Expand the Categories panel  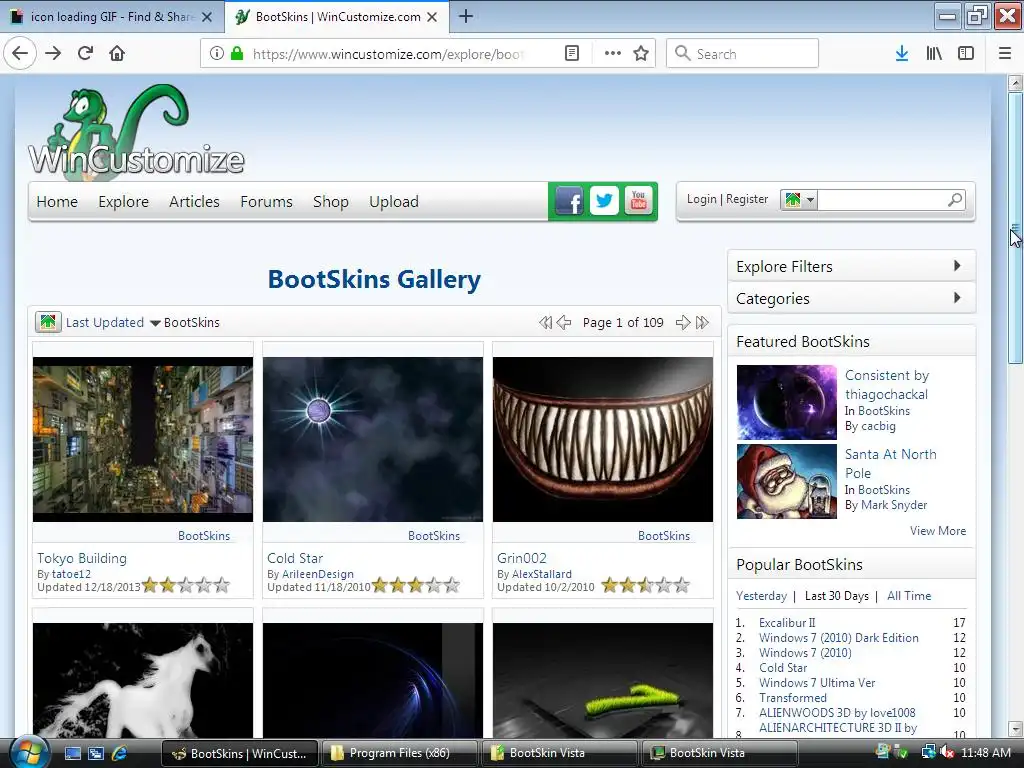[852, 298]
